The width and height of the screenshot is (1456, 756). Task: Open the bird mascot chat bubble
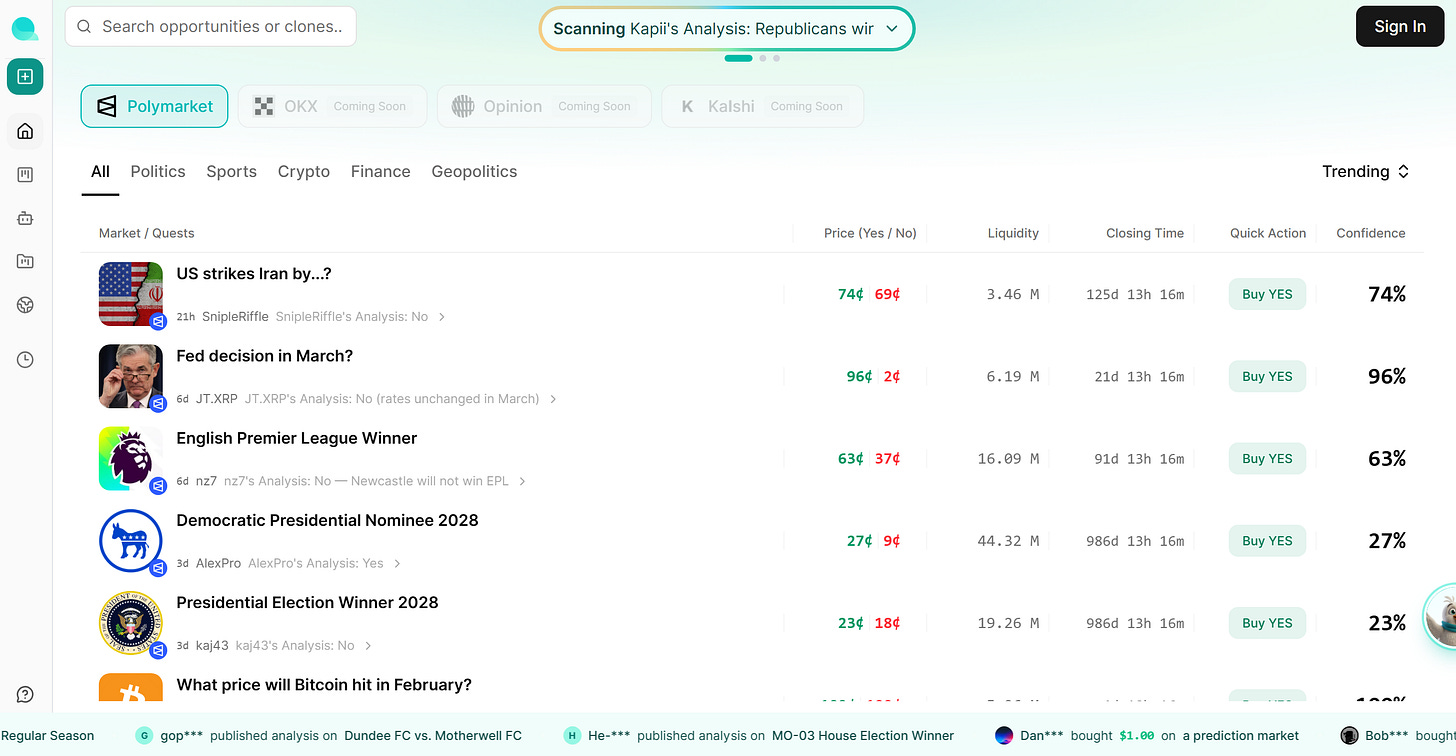(x=1440, y=616)
